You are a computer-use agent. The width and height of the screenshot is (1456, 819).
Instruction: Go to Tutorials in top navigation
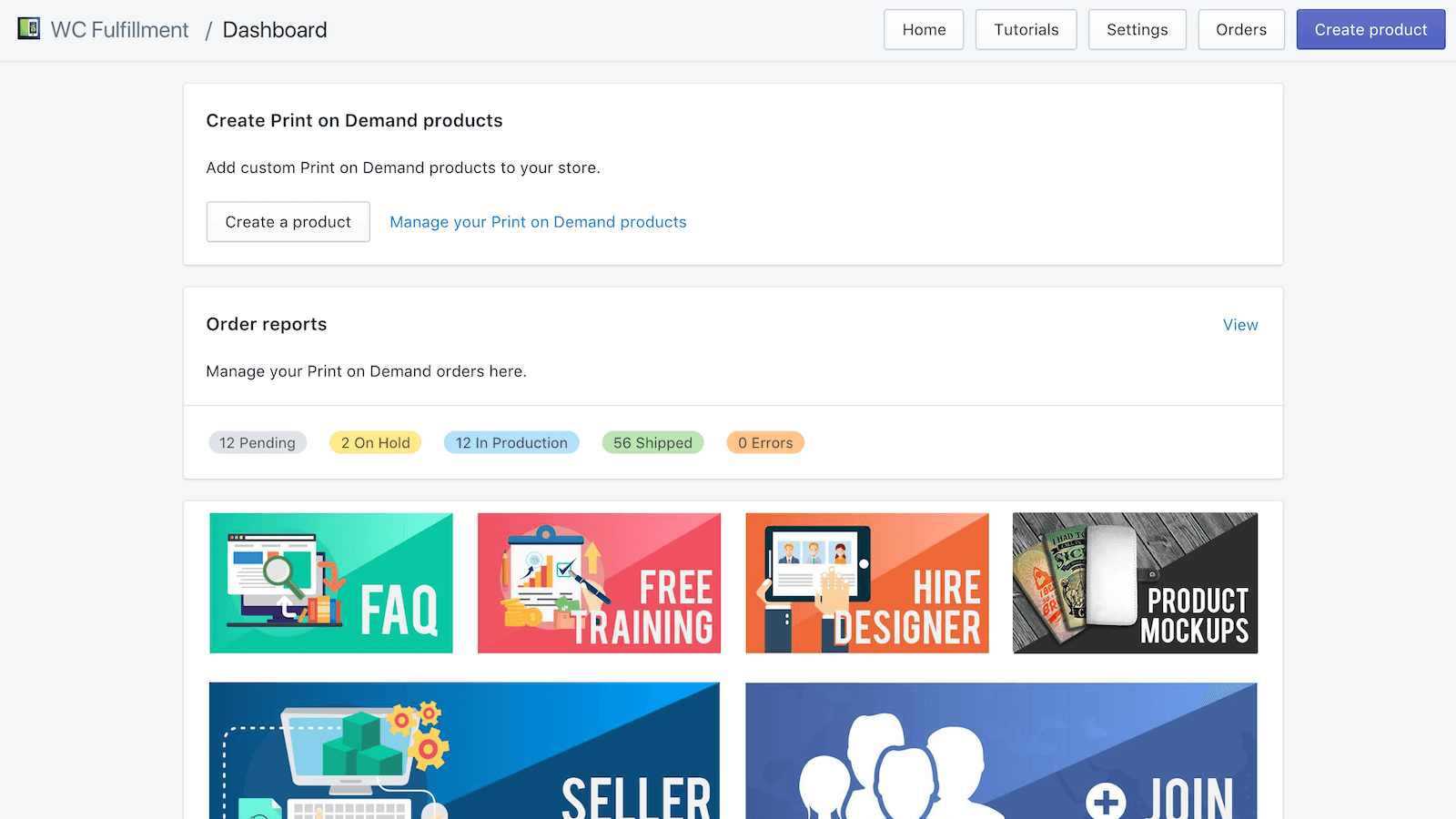click(x=1026, y=29)
